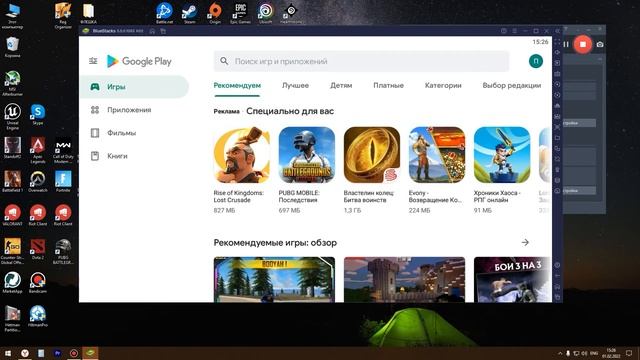Open the БОИ 3 НА 3 preview thumbnail
640x360 pixels.
tap(513, 280)
